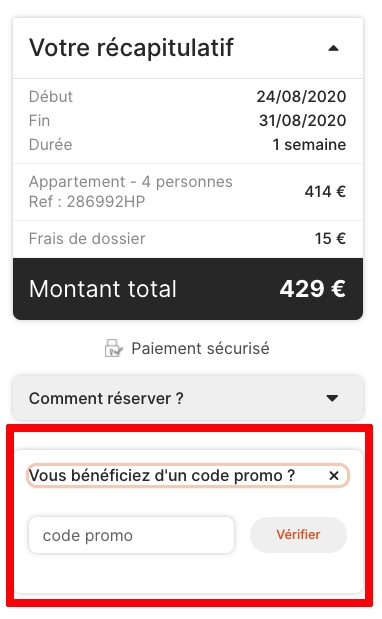Click the Appartement - 4 personnes line
The image size is (382, 619).
click(131, 182)
